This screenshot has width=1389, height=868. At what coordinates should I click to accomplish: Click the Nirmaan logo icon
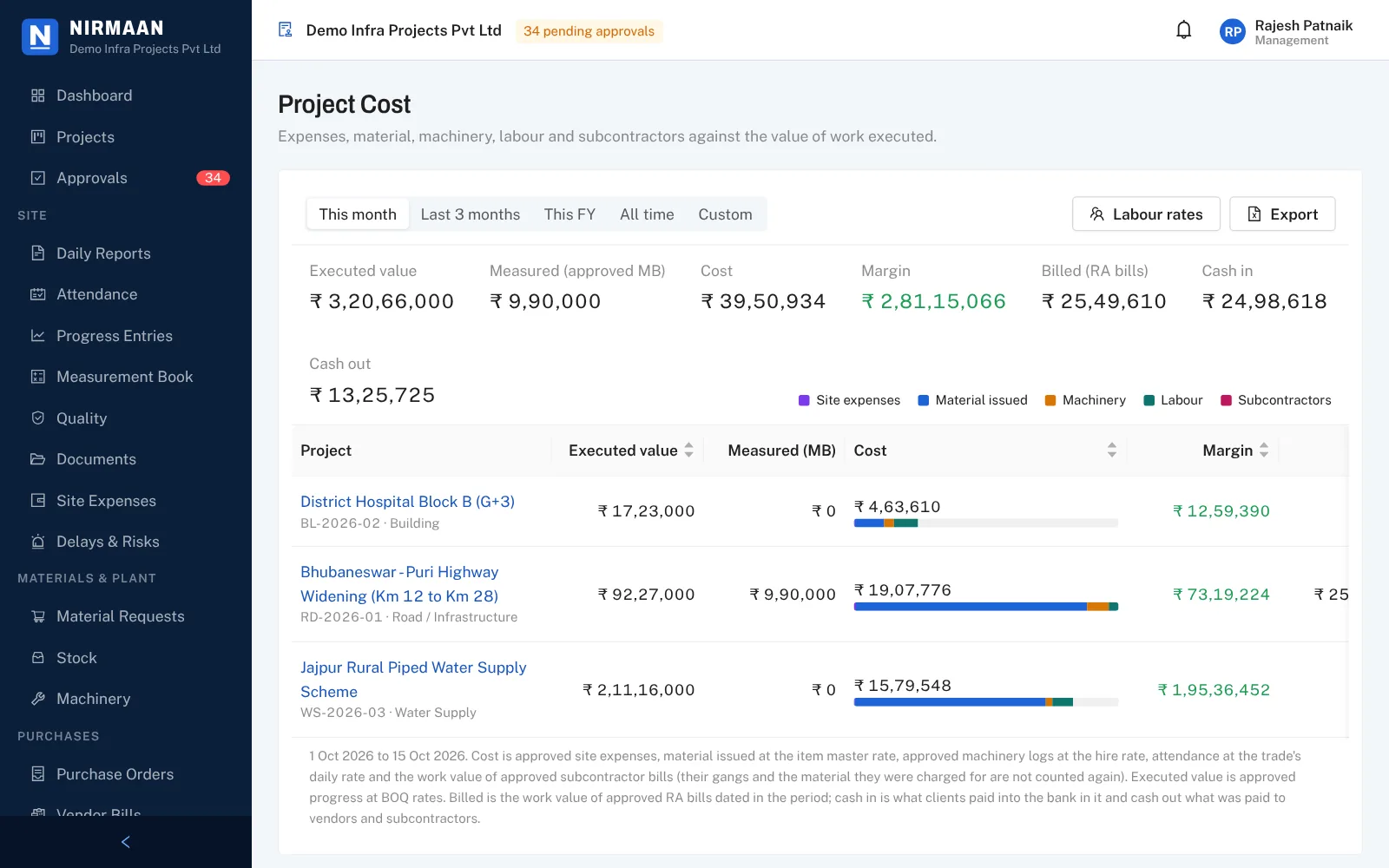click(40, 36)
